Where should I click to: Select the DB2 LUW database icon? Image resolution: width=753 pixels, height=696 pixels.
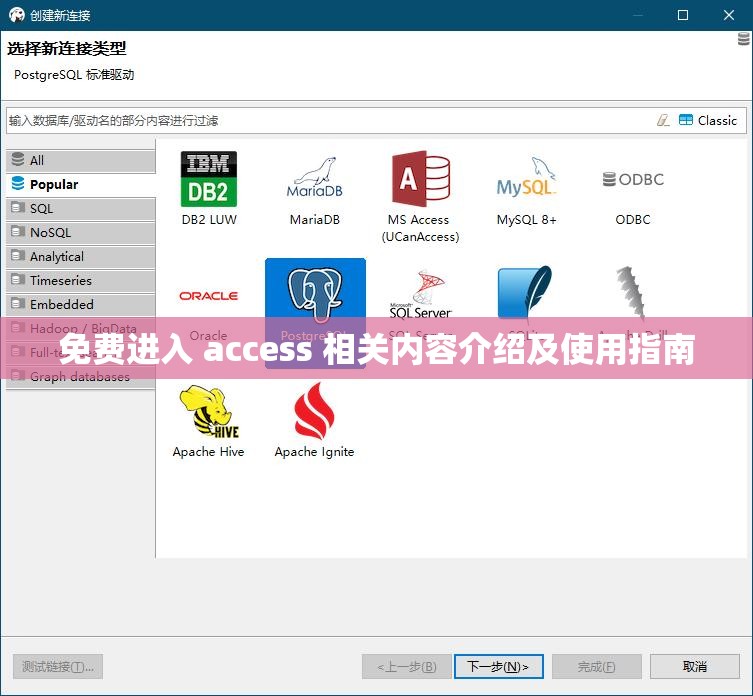point(208,179)
